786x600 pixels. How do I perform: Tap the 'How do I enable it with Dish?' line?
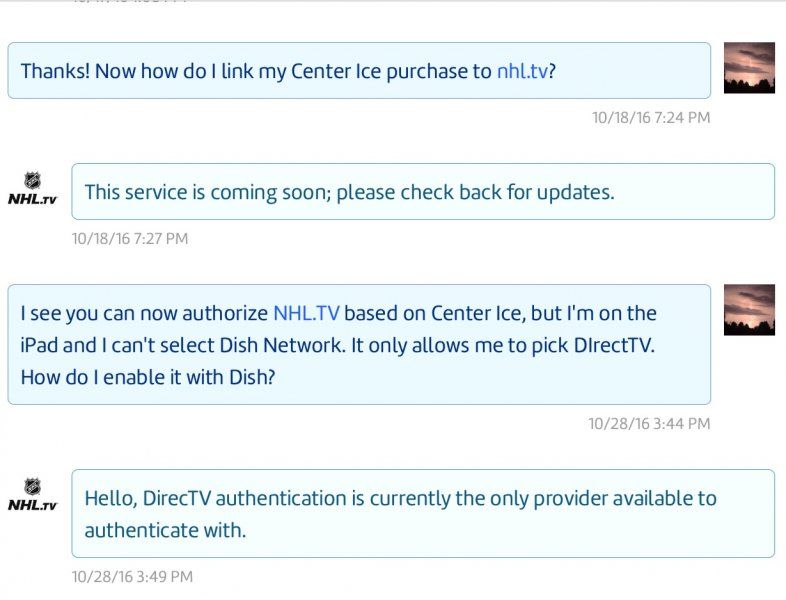[148, 377]
